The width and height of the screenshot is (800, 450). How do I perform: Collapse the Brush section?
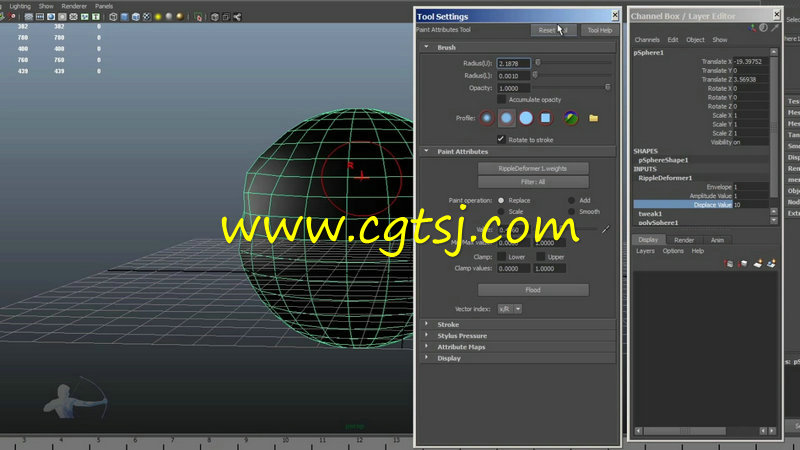point(427,47)
